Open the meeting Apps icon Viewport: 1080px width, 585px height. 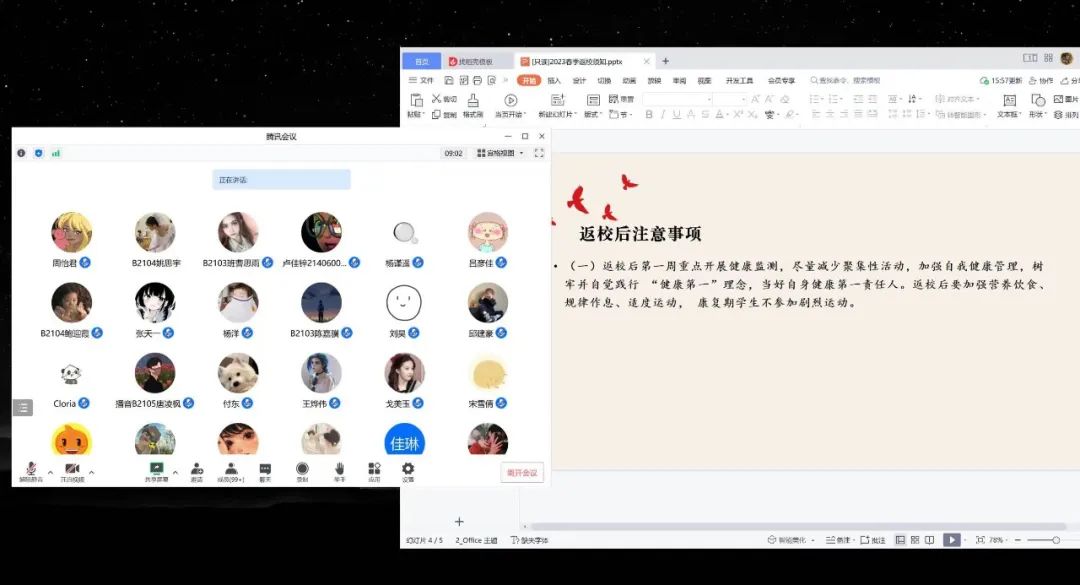[x=374, y=469]
